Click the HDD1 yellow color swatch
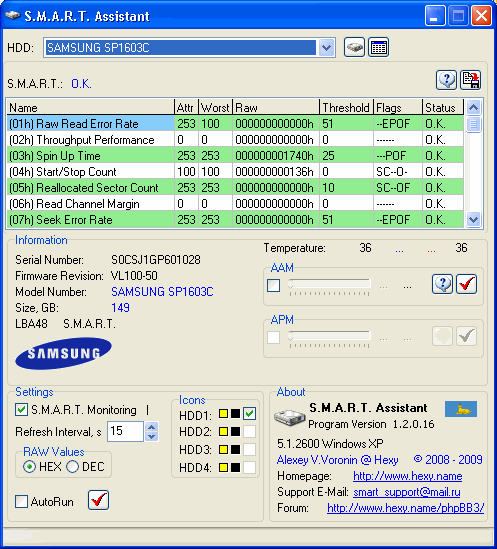 click(223, 414)
